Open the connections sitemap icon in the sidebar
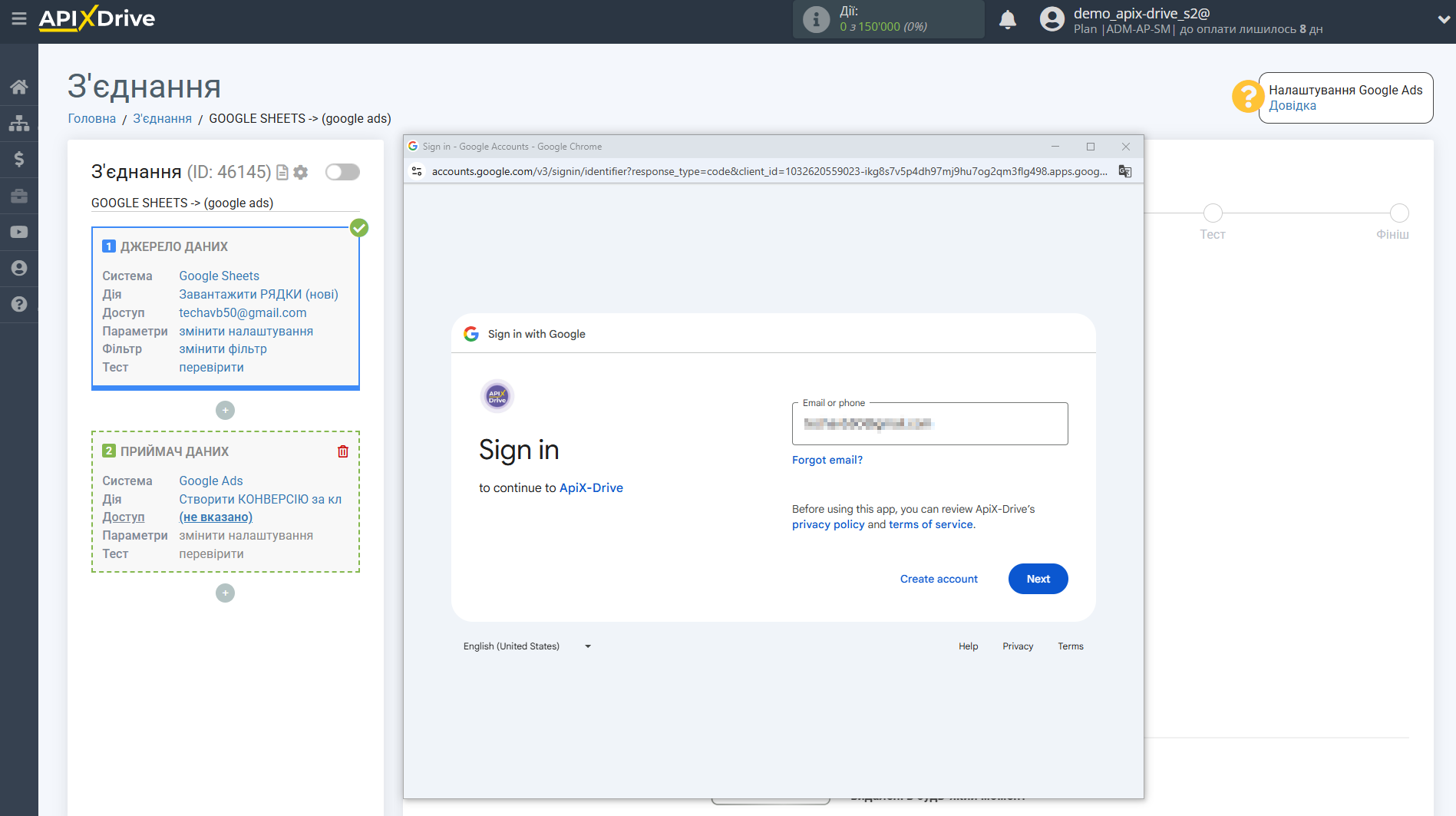The width and height of the screenshot is (1456, 816). pyautogui.click(x=19, y=123)
